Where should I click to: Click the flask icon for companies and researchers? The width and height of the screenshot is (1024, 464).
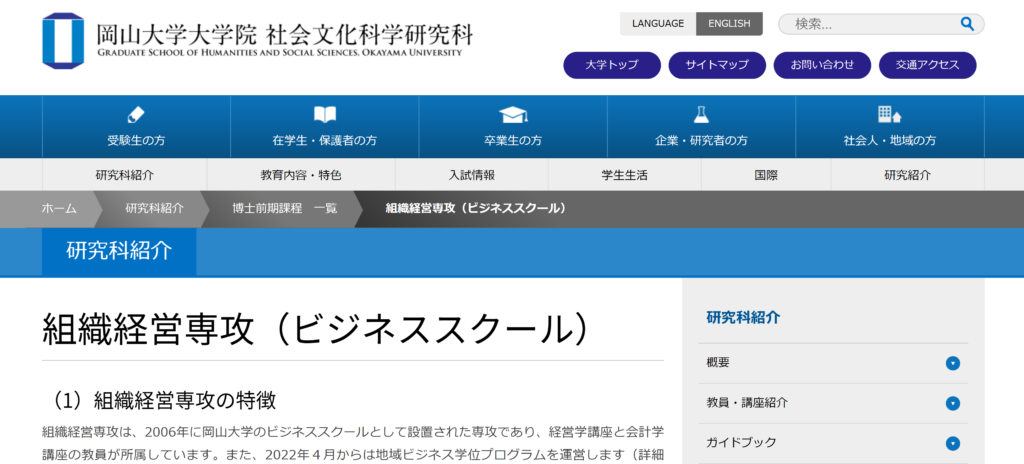tap(701, 114)
